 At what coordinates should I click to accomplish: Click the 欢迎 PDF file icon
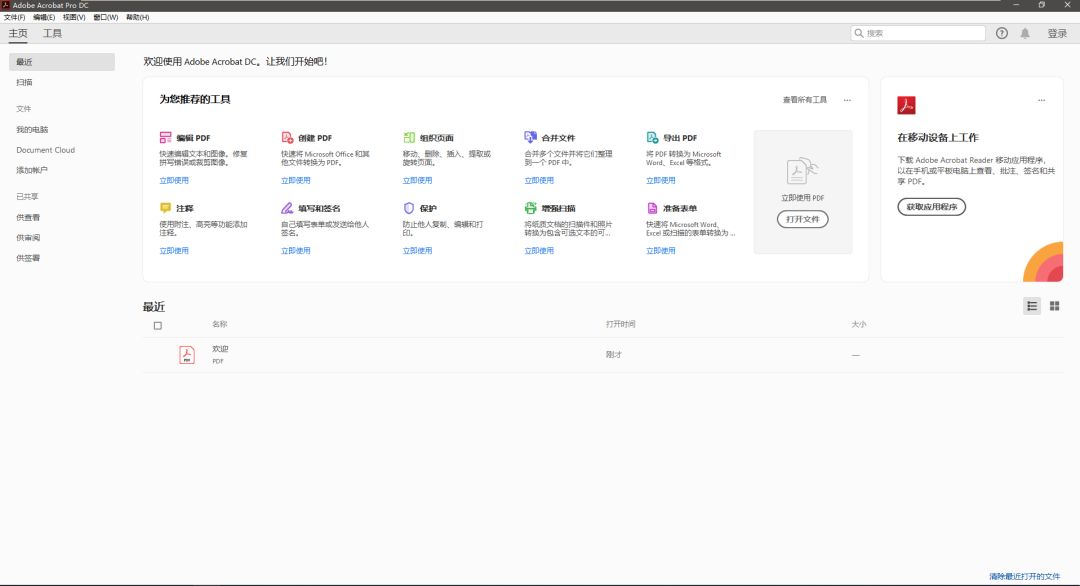187,355
